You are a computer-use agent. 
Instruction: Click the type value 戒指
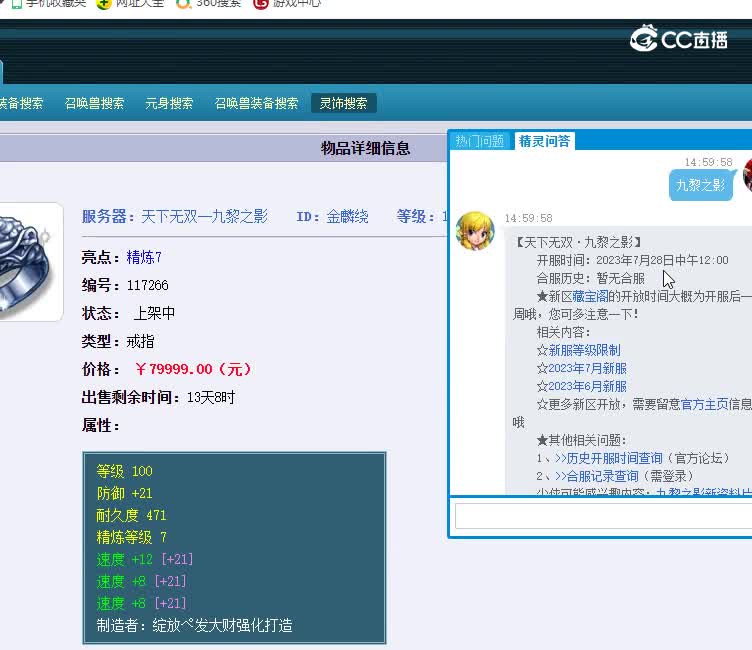click(x=140, y=342)
